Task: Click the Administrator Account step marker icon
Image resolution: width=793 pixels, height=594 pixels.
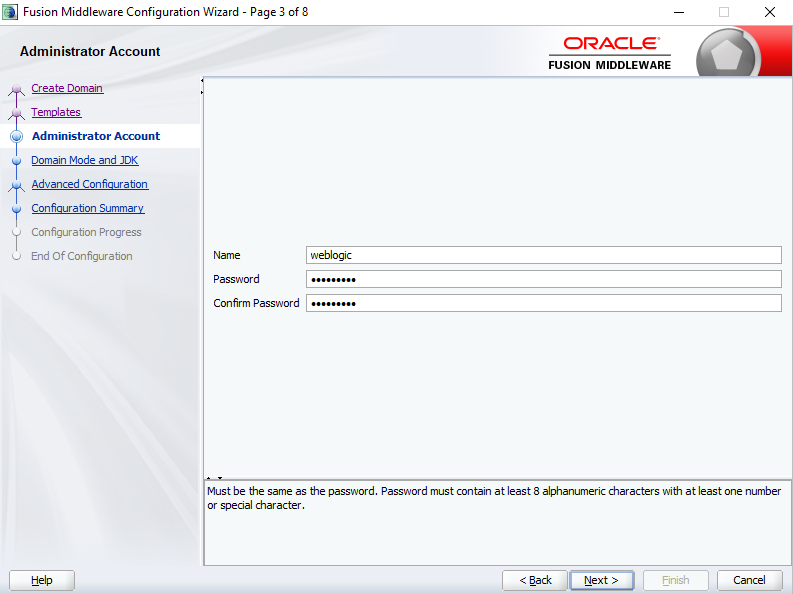Action: 17,136
